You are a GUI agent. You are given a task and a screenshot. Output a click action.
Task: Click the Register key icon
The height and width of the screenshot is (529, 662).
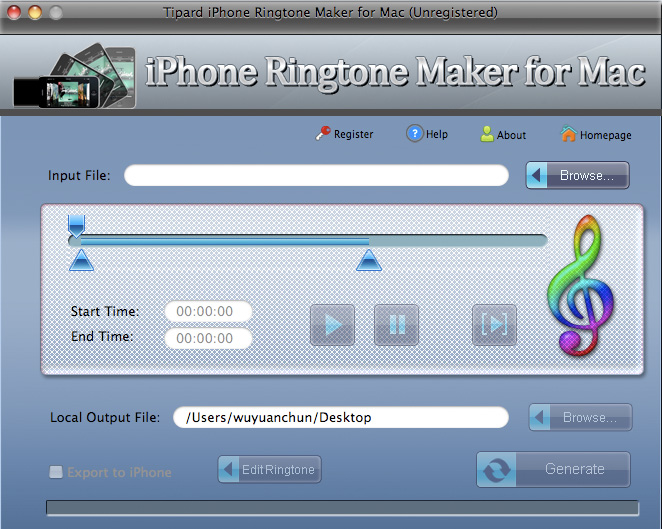click(x=323, y=134)
